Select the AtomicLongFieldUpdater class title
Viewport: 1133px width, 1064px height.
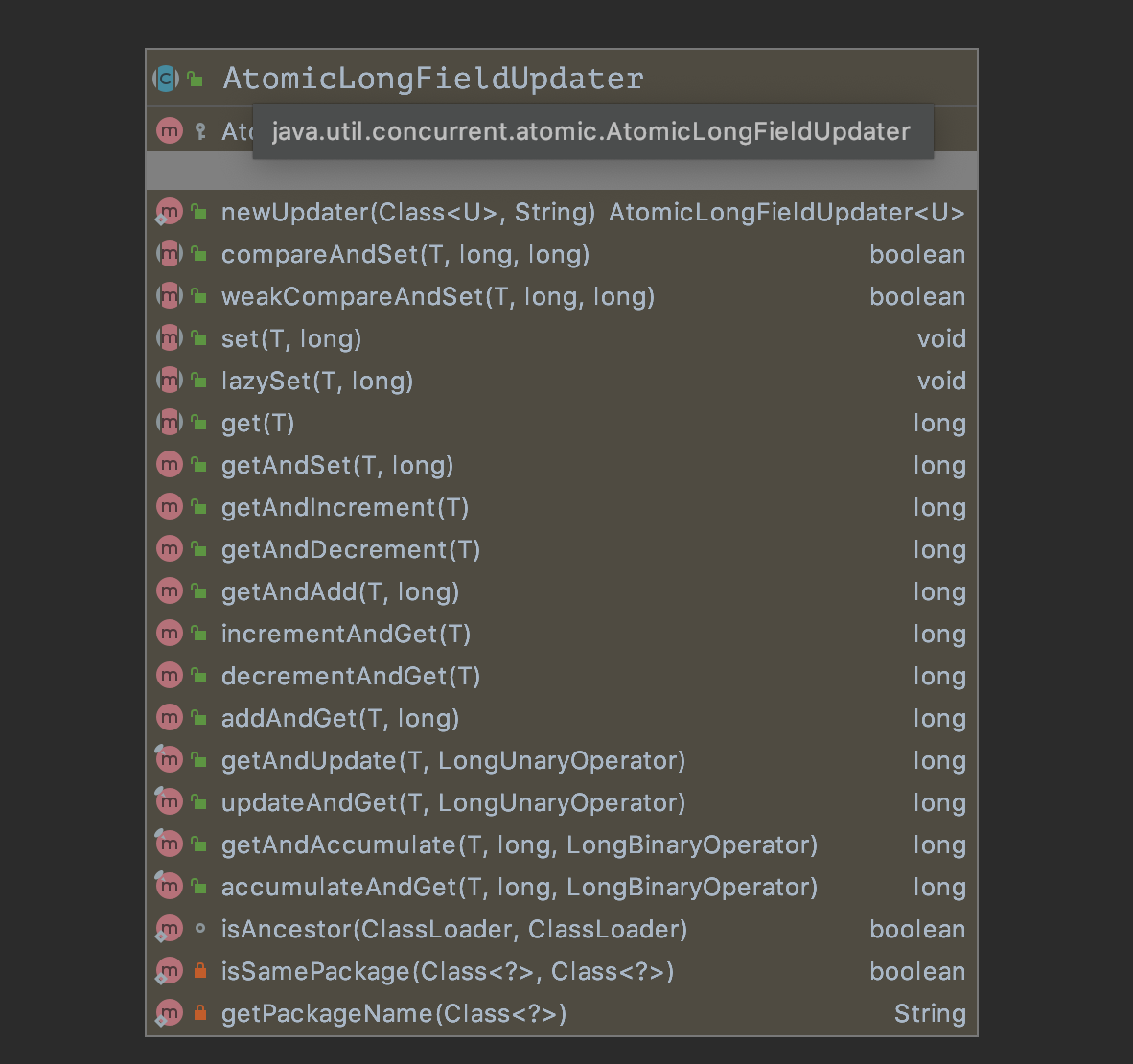click(x=432, y=79)
